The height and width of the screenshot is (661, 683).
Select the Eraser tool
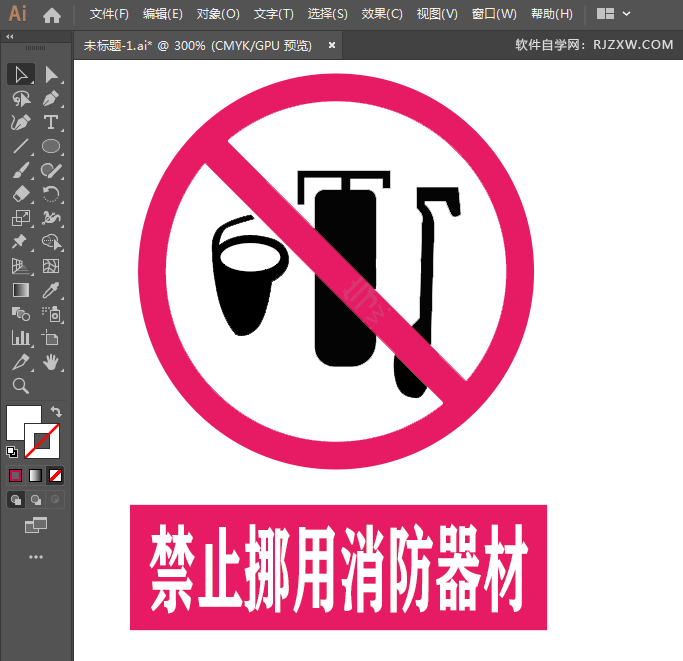click(20, 194)
